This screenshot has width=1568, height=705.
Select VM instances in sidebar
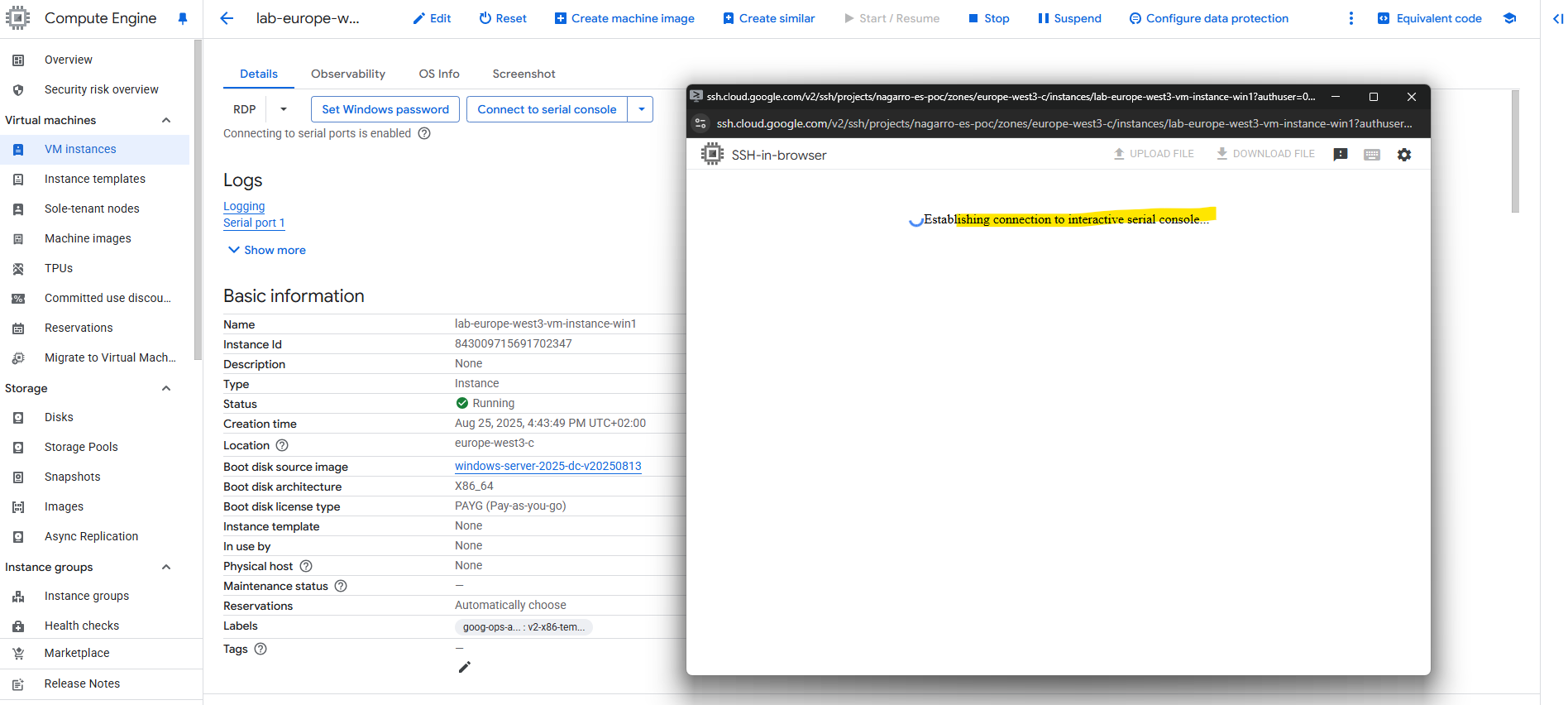coord(80,149)
